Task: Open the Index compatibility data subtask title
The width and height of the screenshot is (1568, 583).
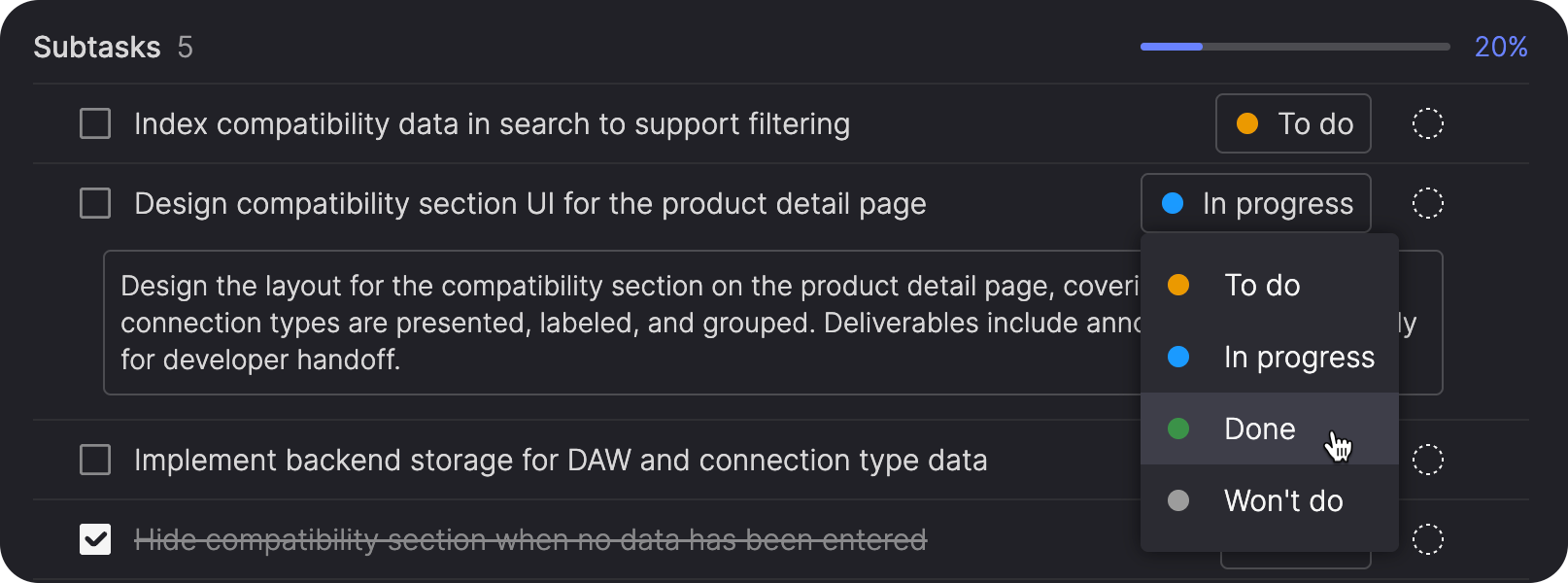Action: [492, 123]
